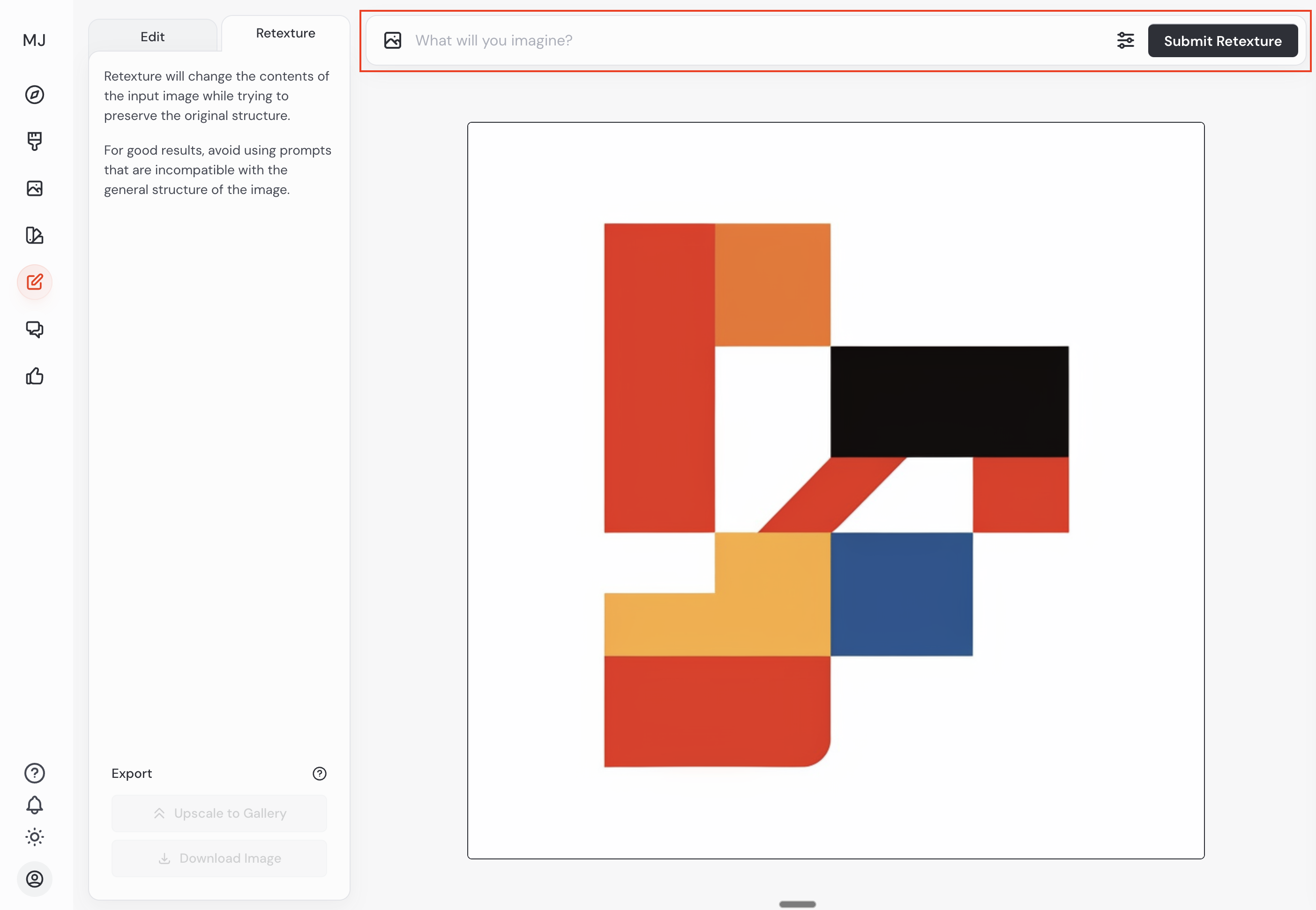Select the Retexture tab

click(286, 34)
